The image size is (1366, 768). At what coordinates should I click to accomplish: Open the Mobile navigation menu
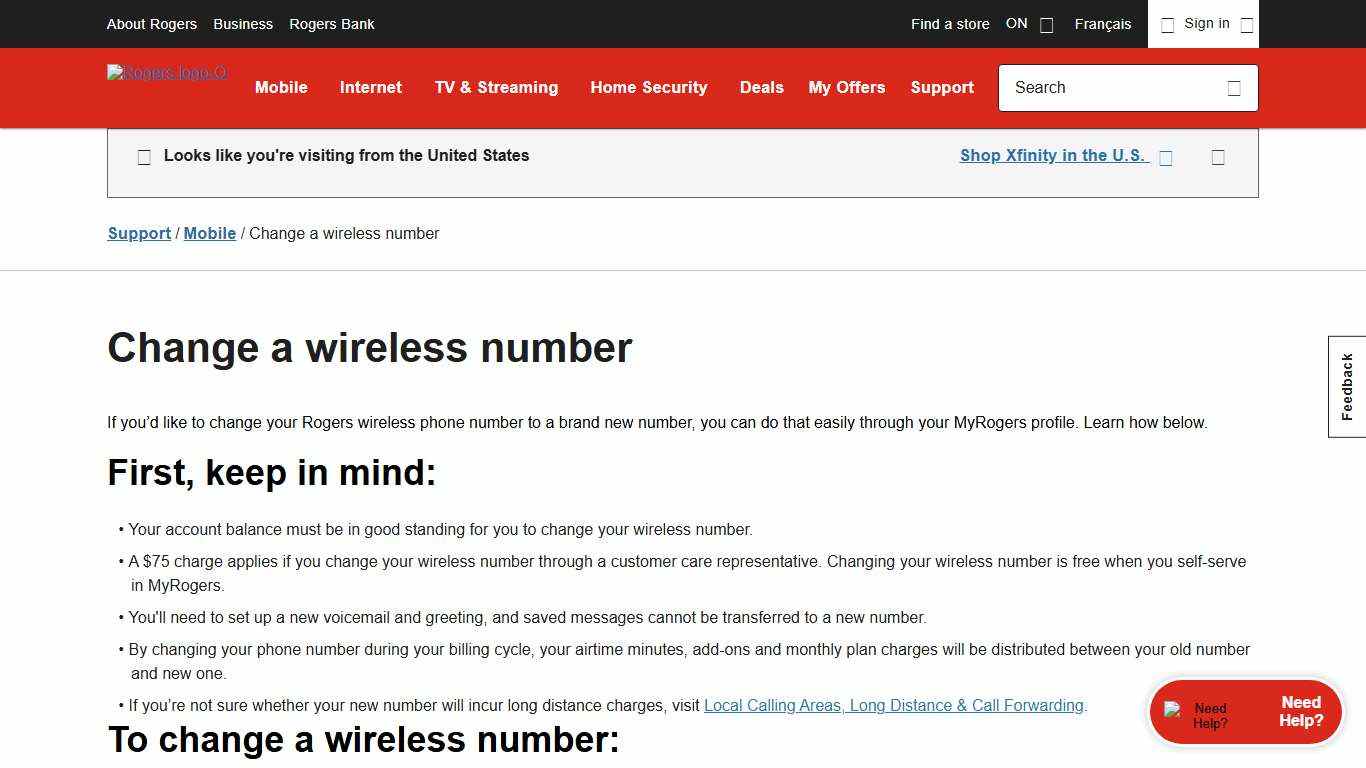click(x=281, y=88)
